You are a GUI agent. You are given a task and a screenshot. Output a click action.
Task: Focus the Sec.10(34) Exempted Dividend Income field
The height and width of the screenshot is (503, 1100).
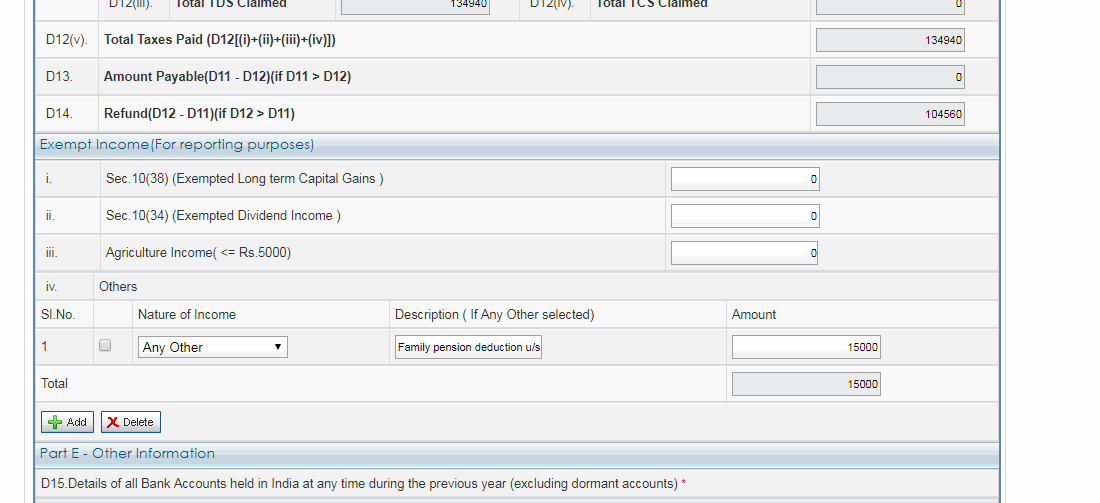[x=744, y=216]
